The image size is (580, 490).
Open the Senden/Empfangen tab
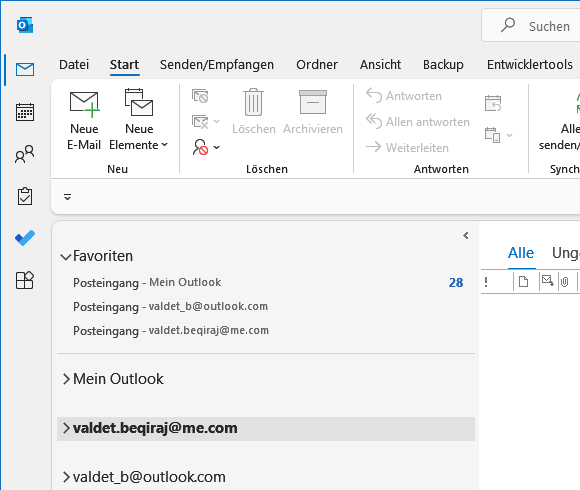217,65
